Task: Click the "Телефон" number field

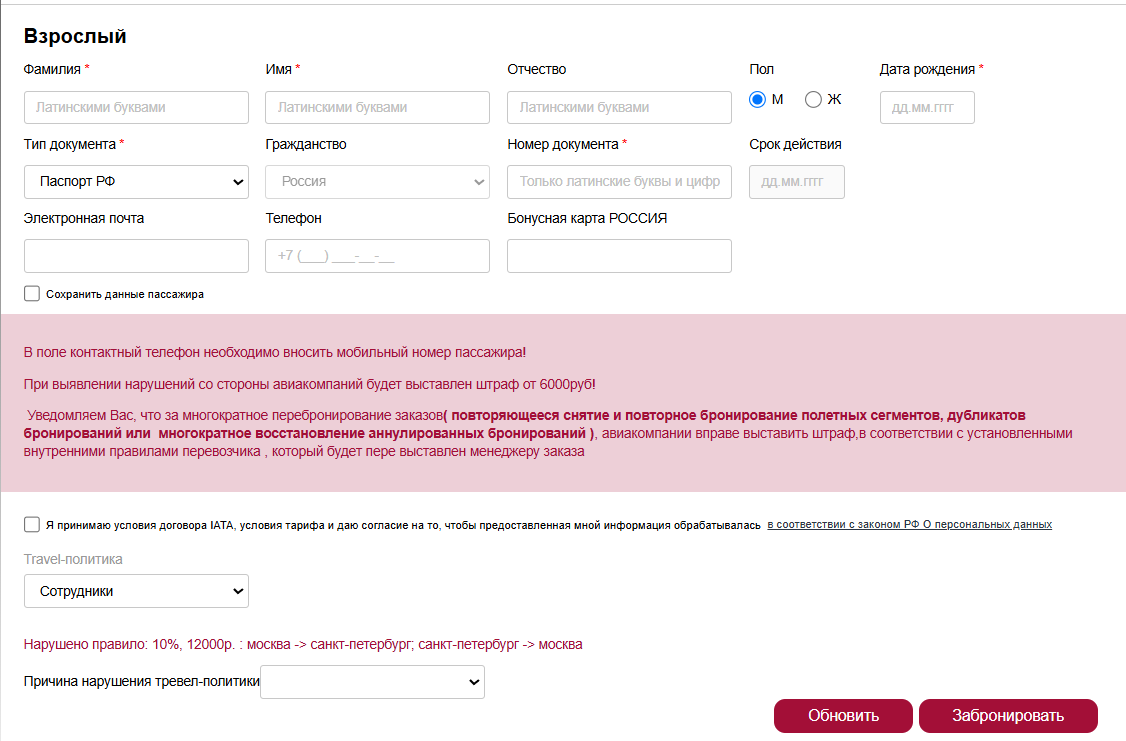Action: 378,256
